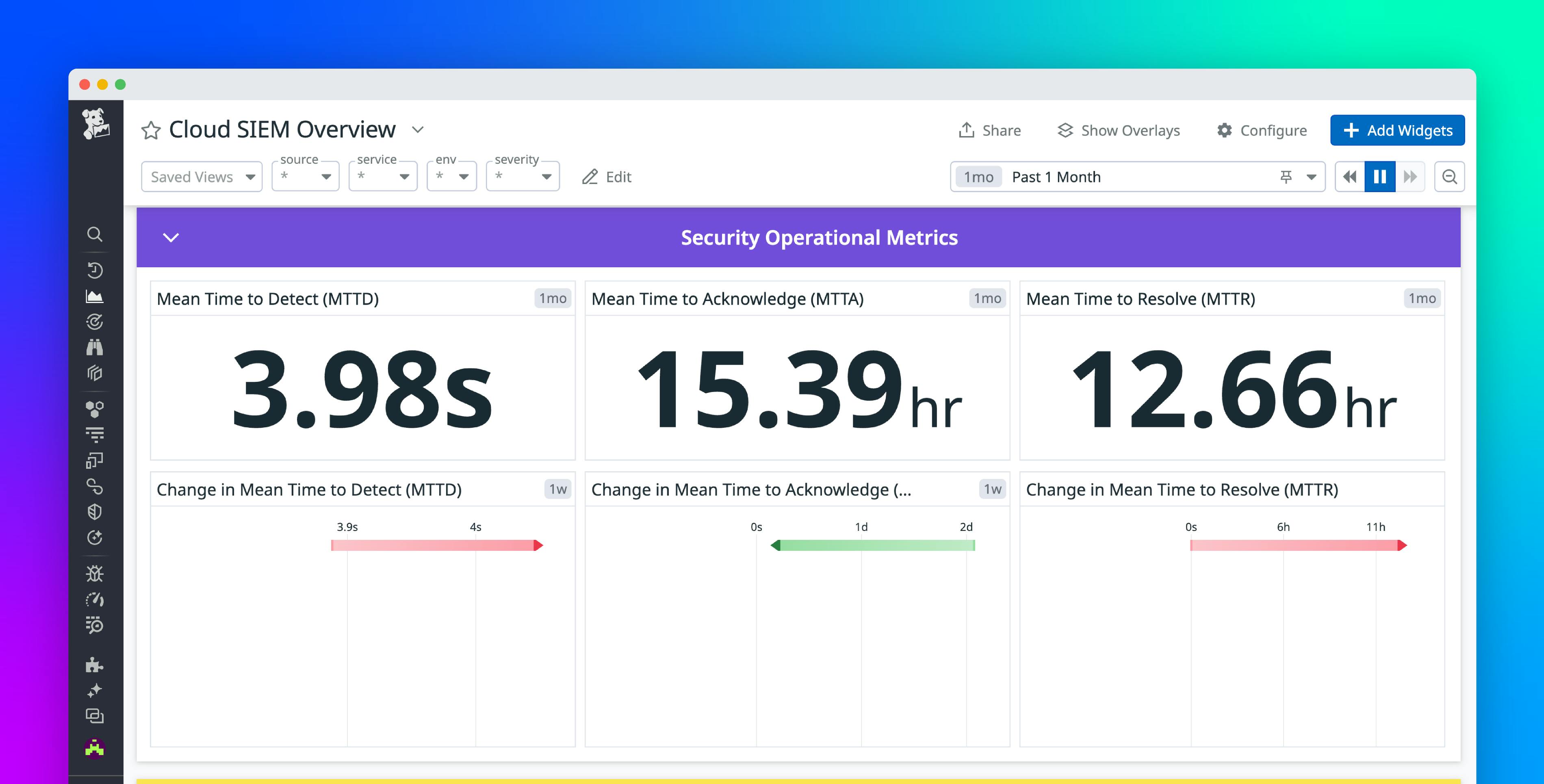1544x784 pixels.
Task: Toggle Show Overlays
Action: pos(1119,130)
